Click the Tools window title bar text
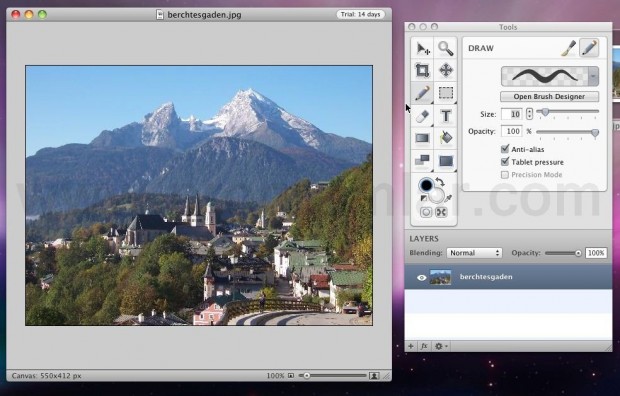The height and width of the screenshot is (396, 620). point(508,27)
